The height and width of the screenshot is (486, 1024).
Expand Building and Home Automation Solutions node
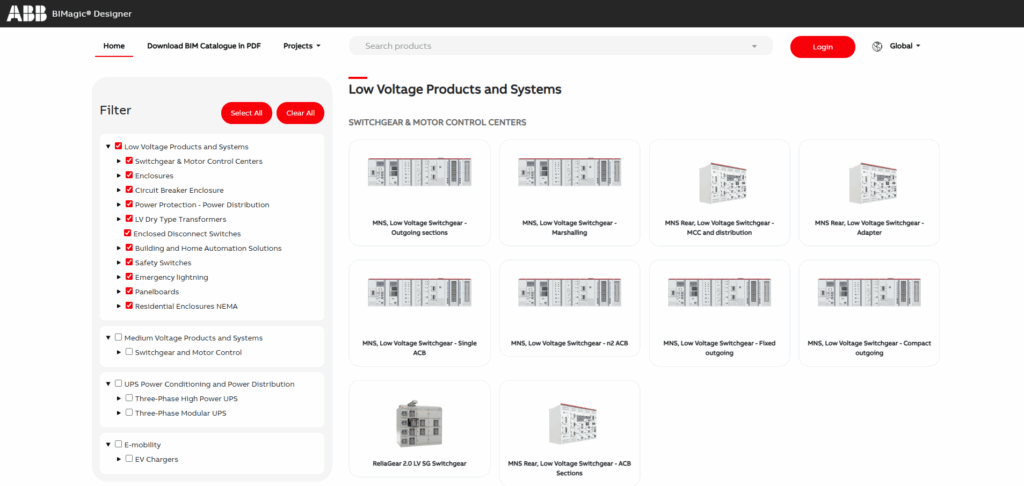click(x=119, y=248)
